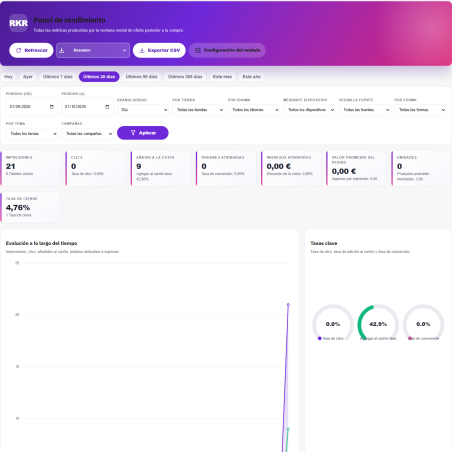This screenshot has width=452, height=452.
Task: Click the 42.9% add-to-cart gauge
Action: 378,323
